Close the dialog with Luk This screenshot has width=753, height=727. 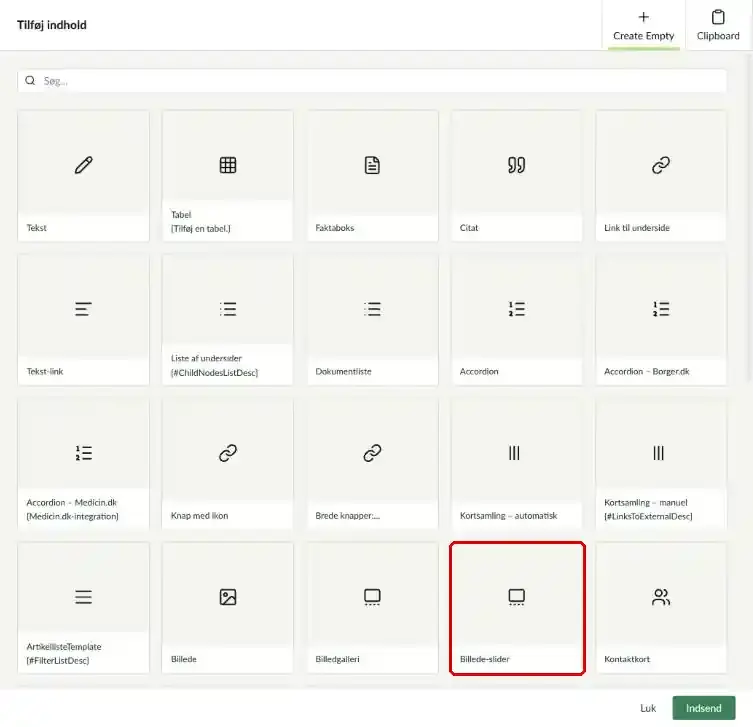coord(648,708)
